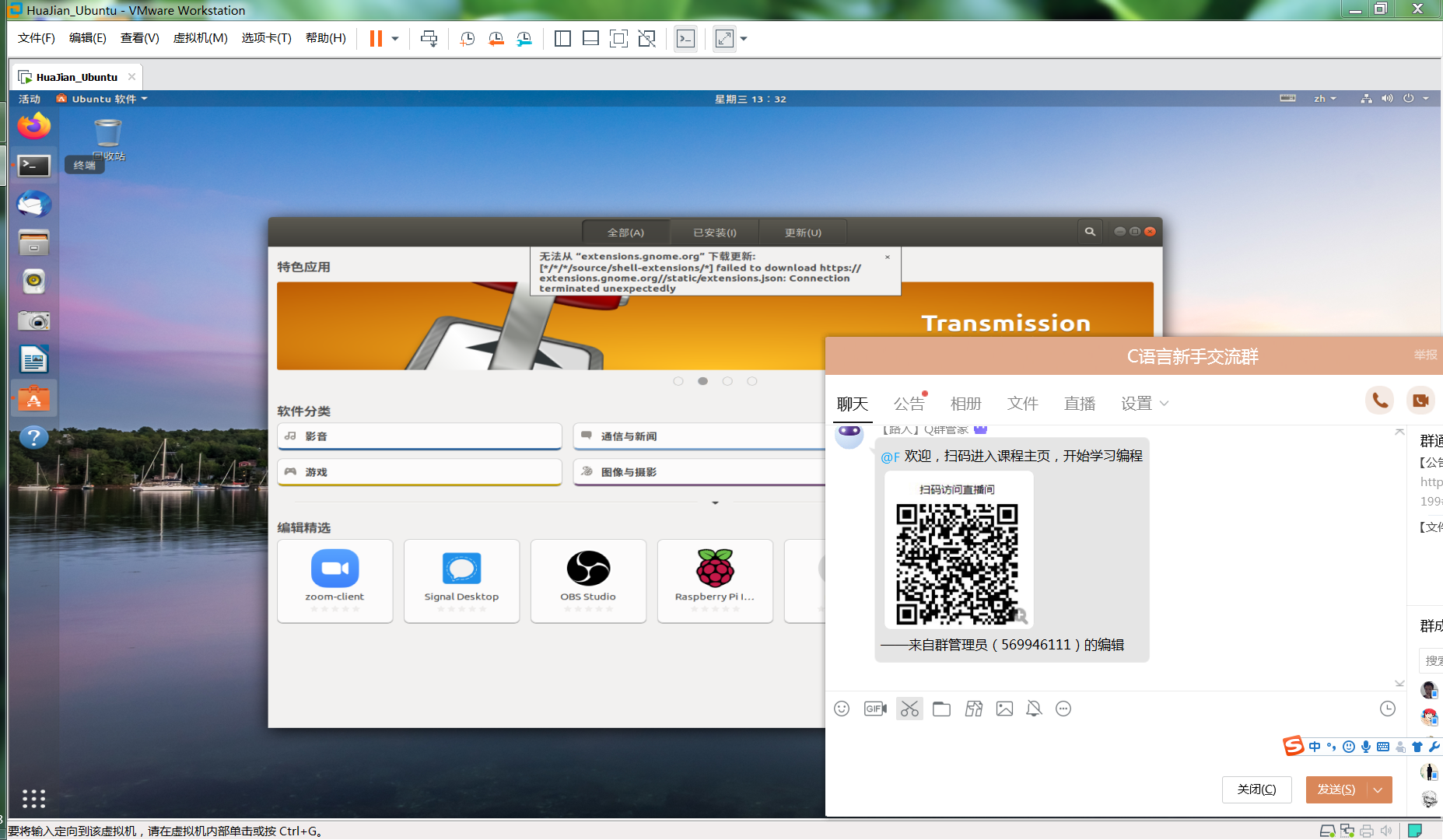This screenshot has height=840, width=1443.
Task: Send Ctrl+Alt+Del to the VM icon
Action: coord(429,39)
